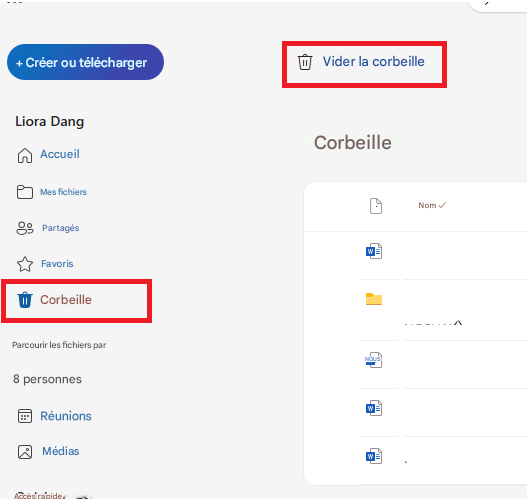Click the image icon beside Médias
527x499 pixels.
(25, 452)
